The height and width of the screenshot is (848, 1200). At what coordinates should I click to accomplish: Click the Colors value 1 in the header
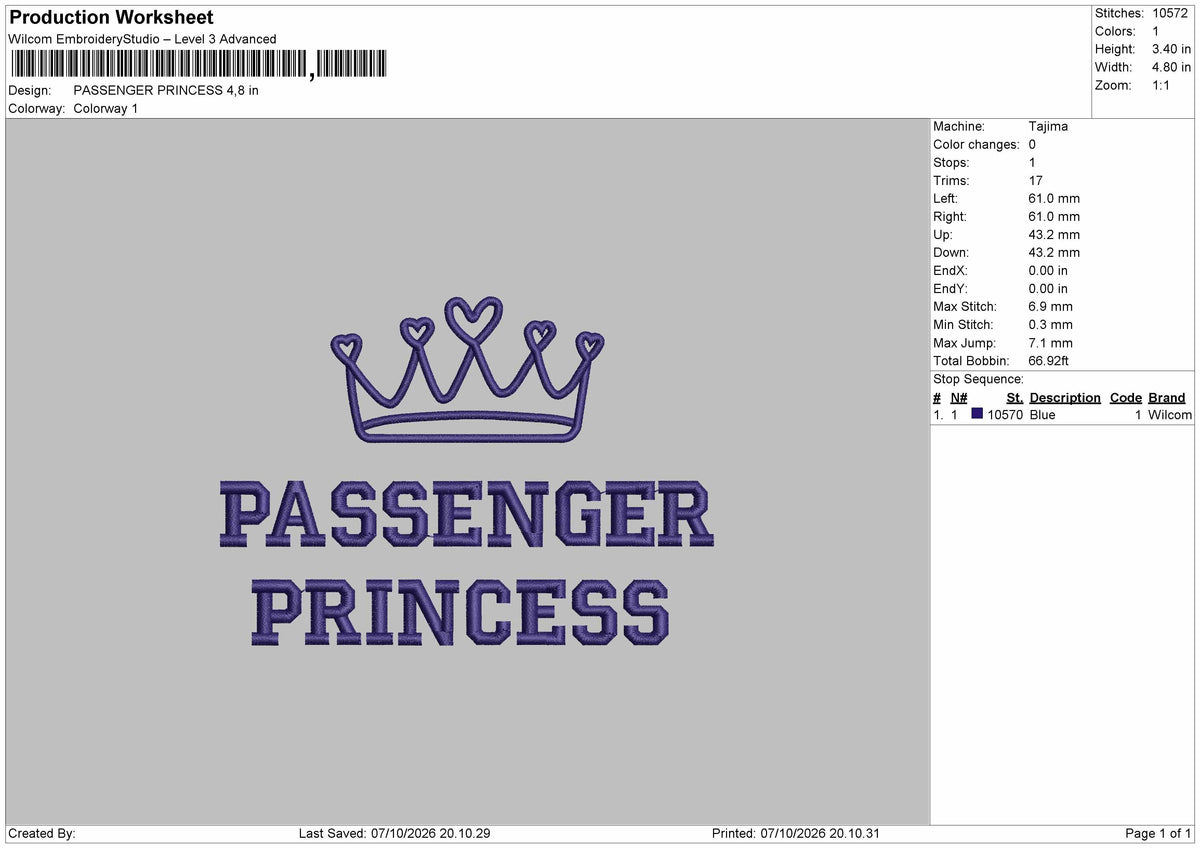point(1156,31)
